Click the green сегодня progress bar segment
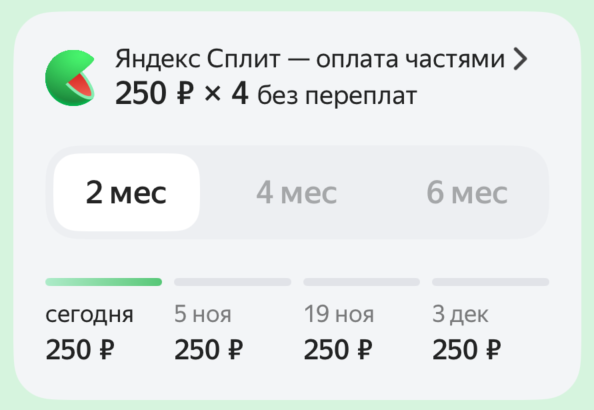 (x=104, y=282)
